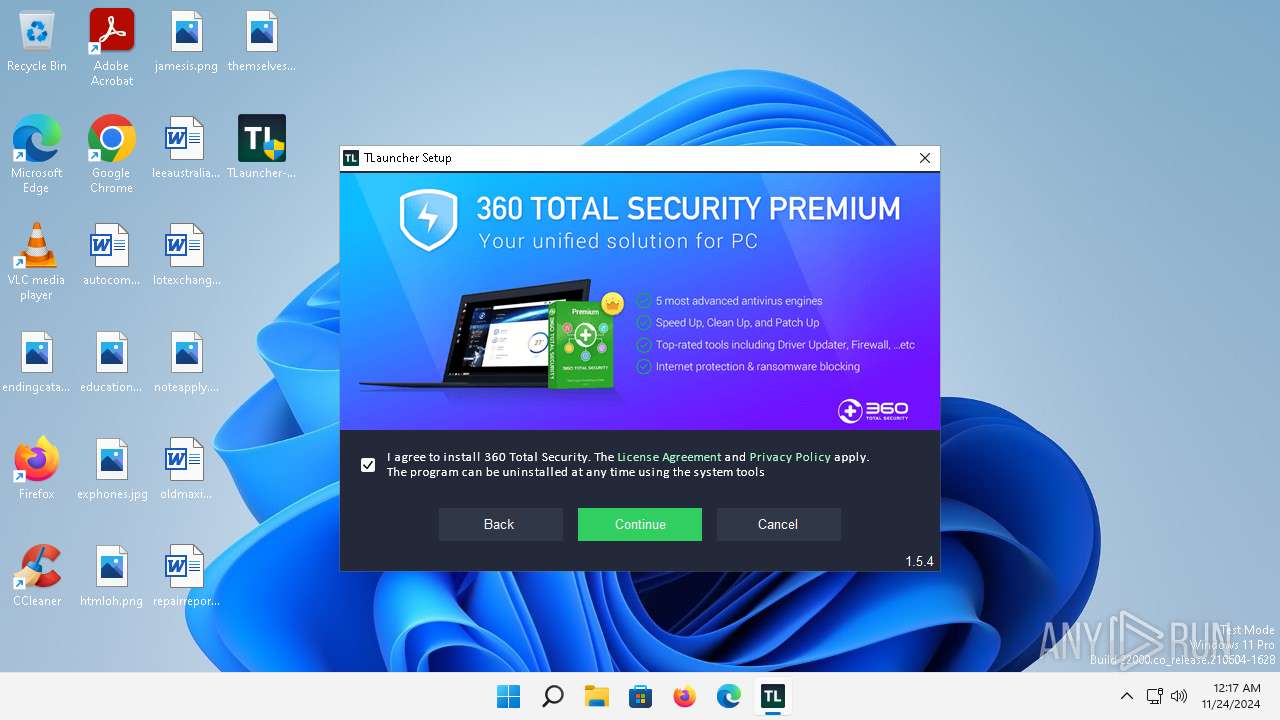Image resolution: width=1280 pixels, height=720 pixels.
Task: Select the repairrepor Word document icon
Action: point(187,576)
